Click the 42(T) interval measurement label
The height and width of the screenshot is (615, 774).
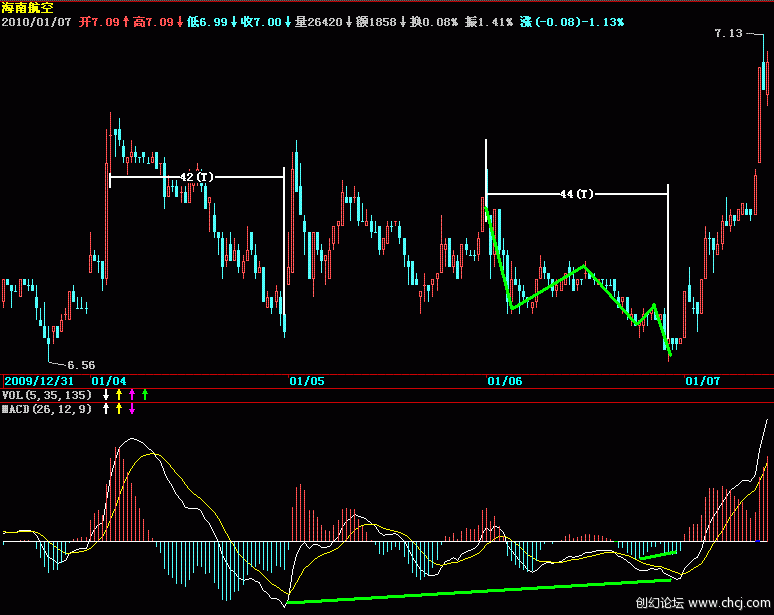pos(196,178)
